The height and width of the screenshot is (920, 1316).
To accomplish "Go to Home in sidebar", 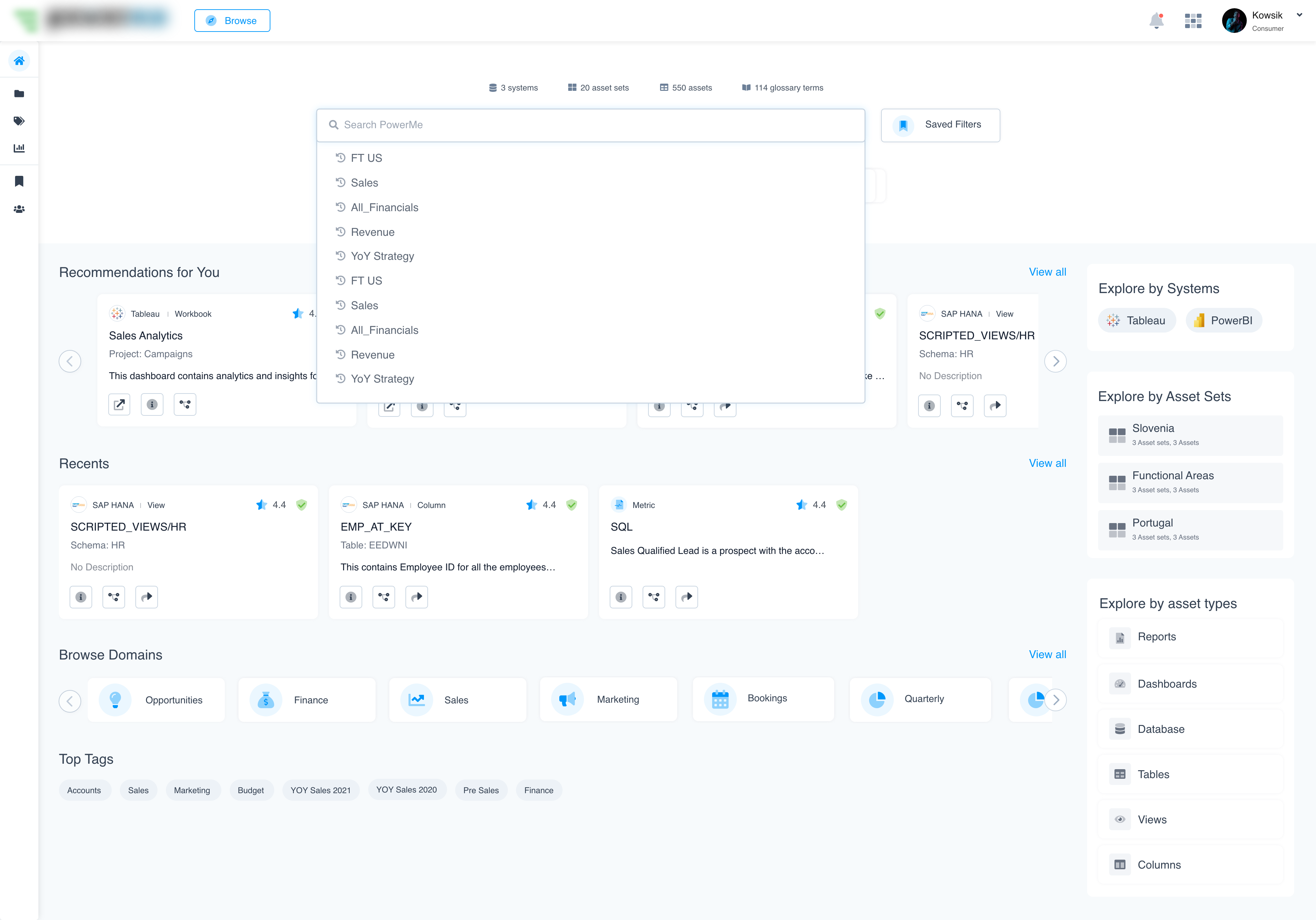I will (19, 61).
